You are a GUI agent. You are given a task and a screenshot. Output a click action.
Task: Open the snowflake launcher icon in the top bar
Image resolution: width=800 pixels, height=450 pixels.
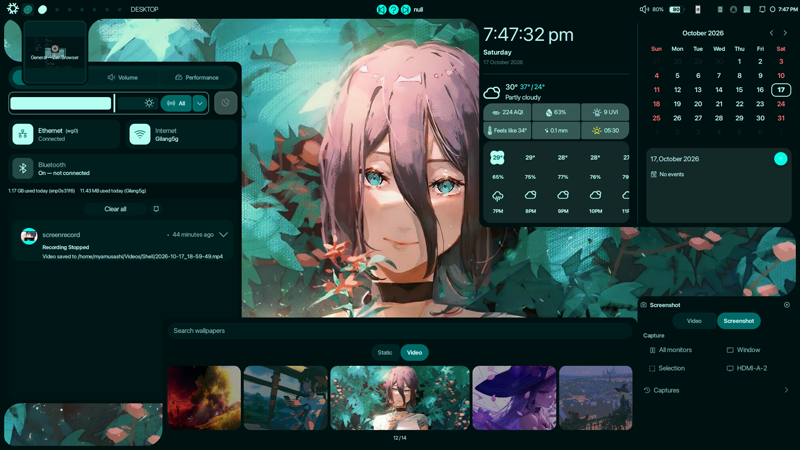12,9
